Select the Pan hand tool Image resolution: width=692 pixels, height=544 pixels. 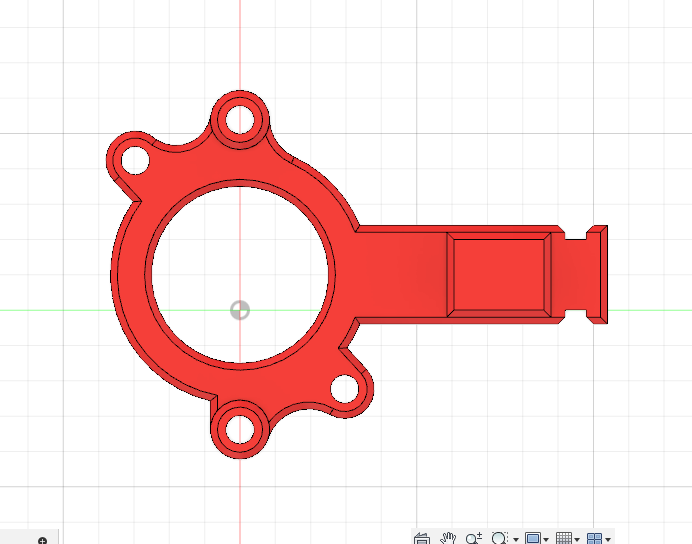coord(448,538)
